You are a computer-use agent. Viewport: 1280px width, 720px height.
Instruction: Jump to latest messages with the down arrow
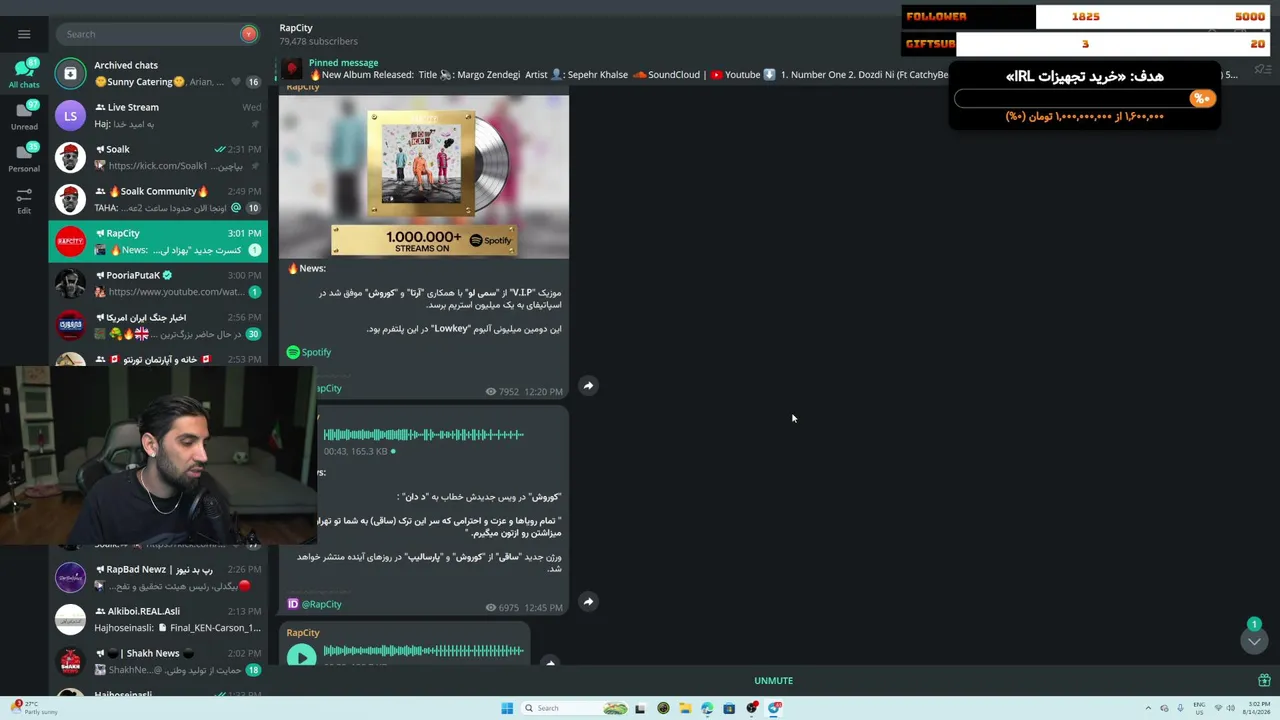(1254, 642)
